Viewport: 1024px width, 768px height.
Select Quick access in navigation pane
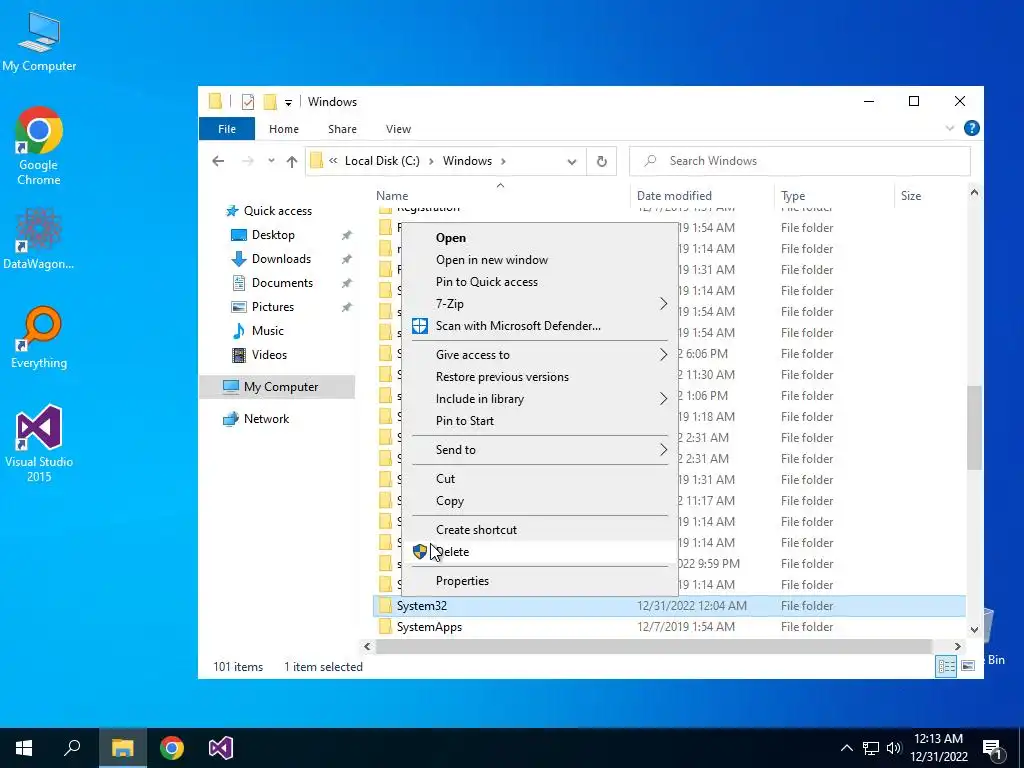pyautogui.click(x=278, y=211)
